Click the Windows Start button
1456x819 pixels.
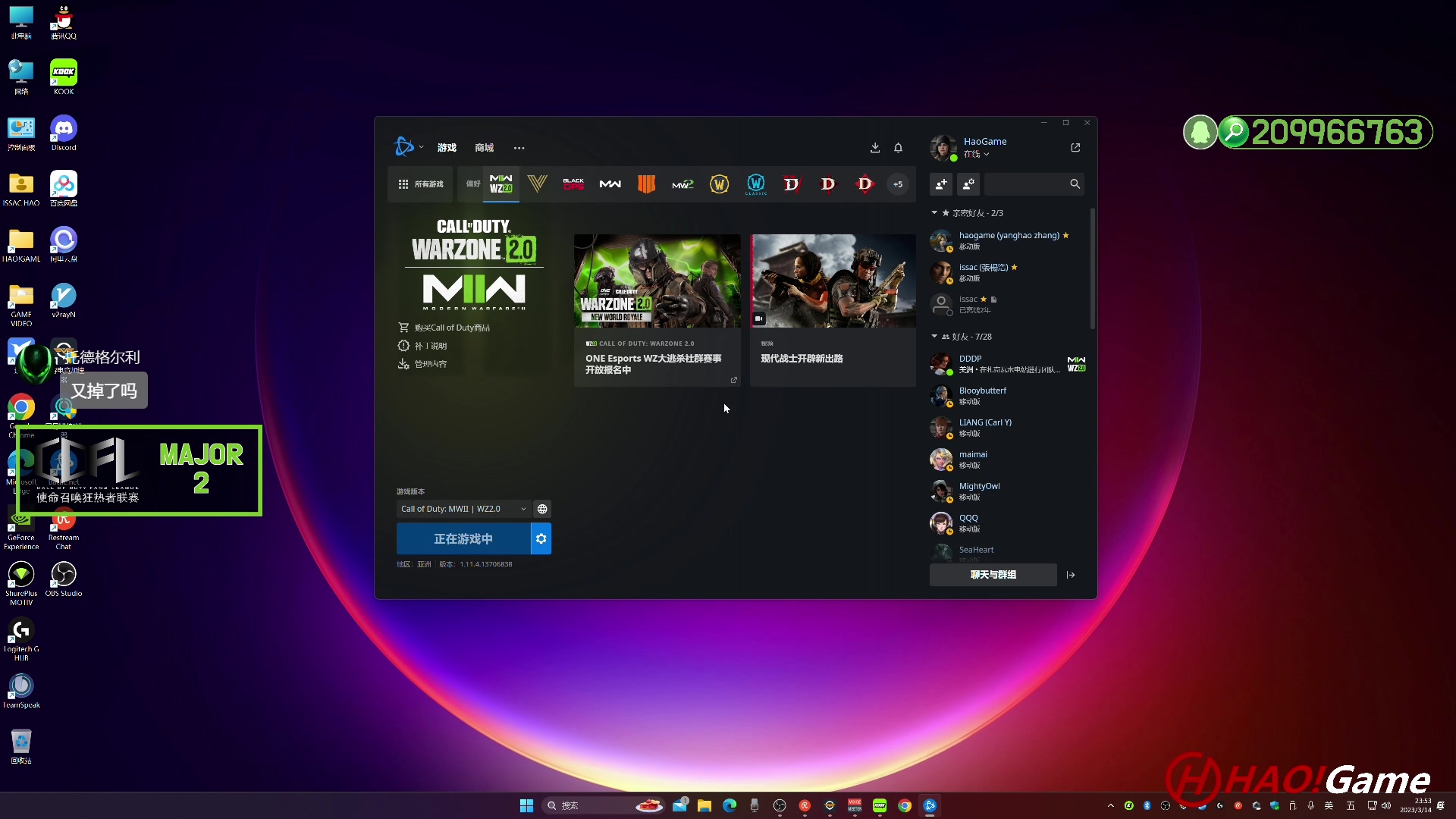coord(526,805)
